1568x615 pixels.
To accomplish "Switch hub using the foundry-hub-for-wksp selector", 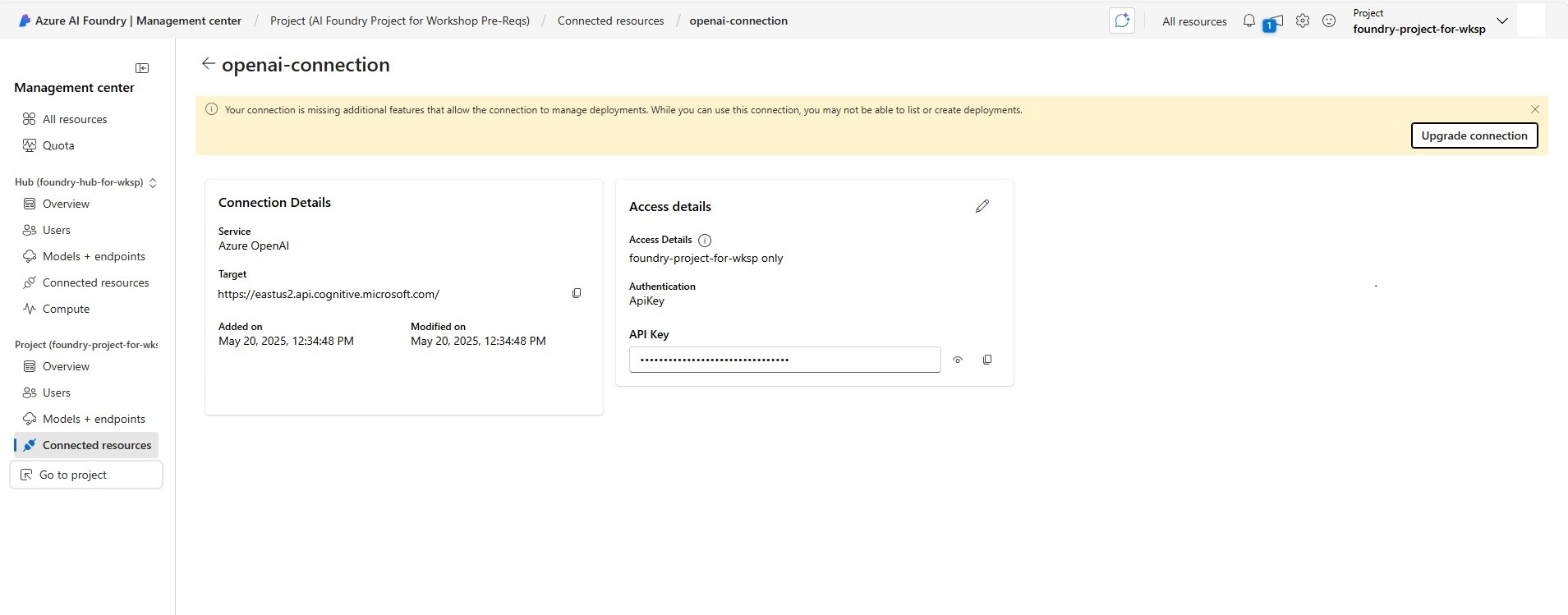I will coord(153,182).
